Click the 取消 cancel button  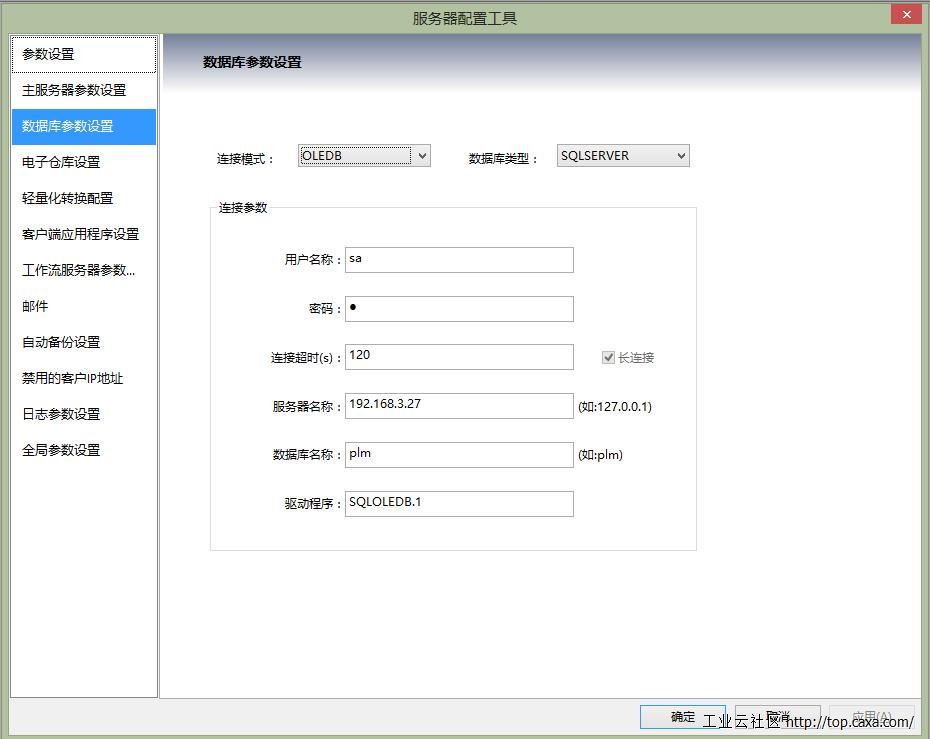click(778, 717)
